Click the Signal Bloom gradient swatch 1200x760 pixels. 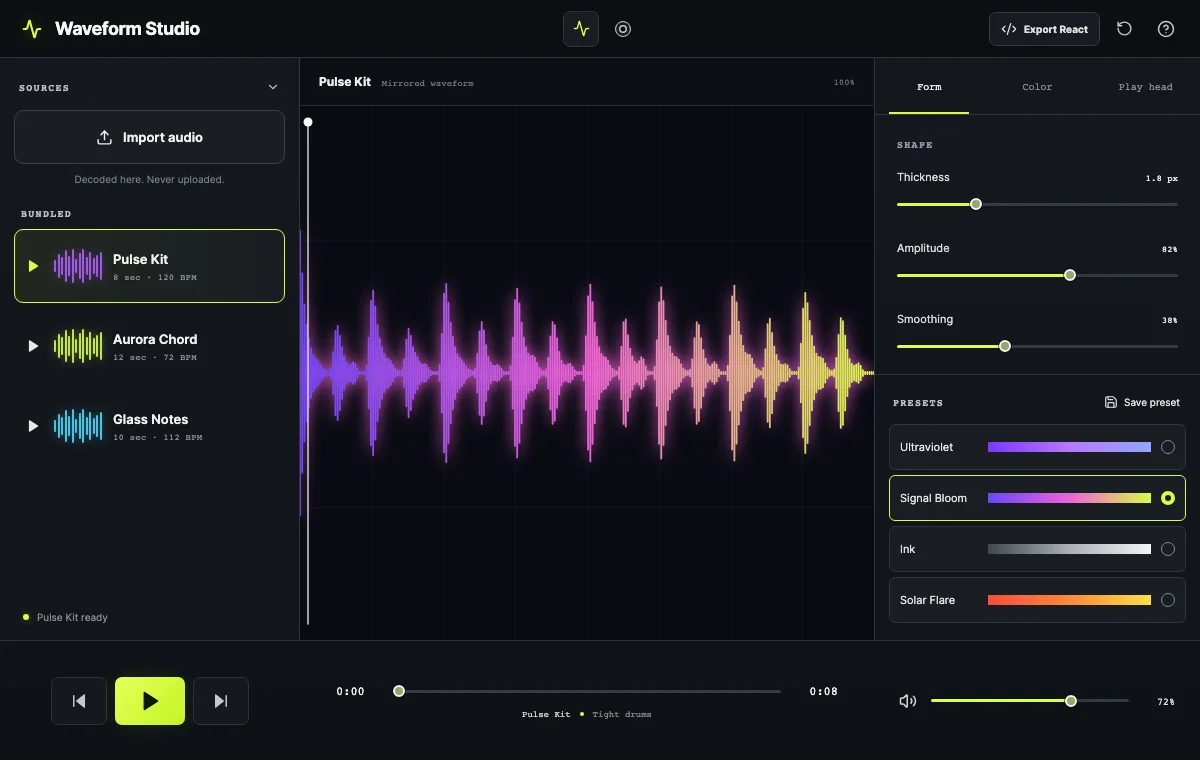[x=1069, y=498]
